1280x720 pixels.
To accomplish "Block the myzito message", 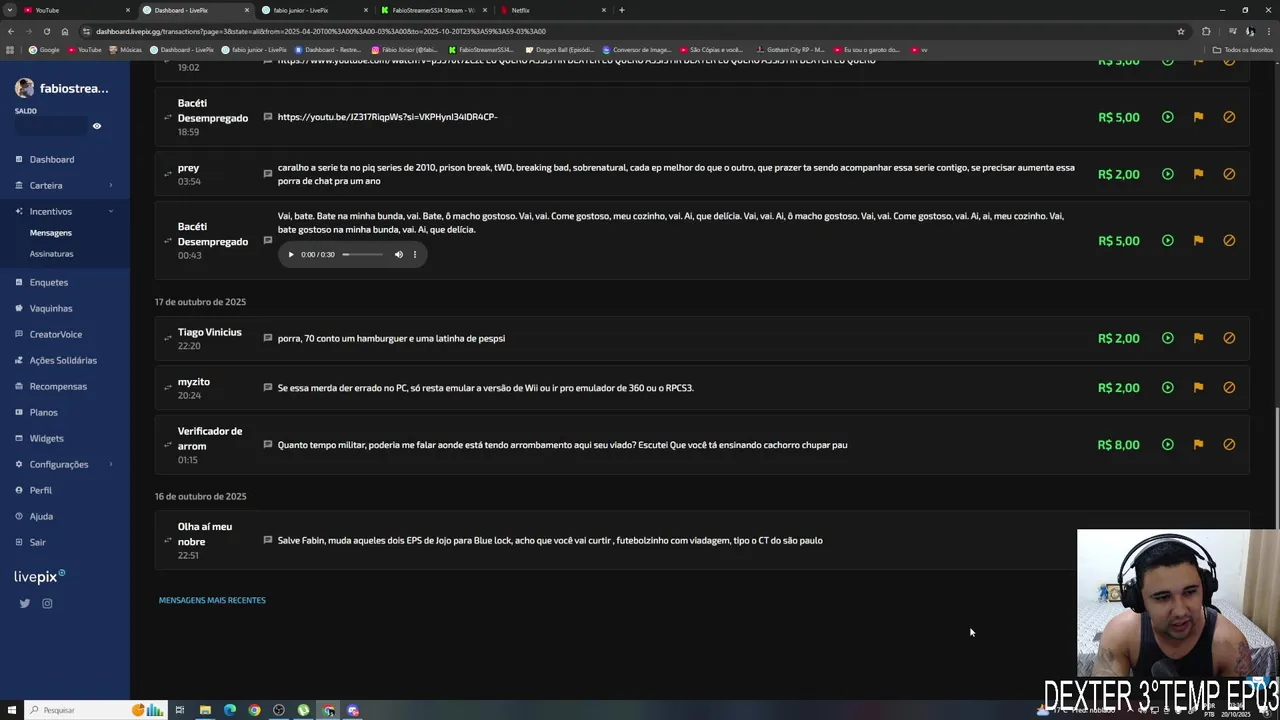I will [x=1229, y=387].
